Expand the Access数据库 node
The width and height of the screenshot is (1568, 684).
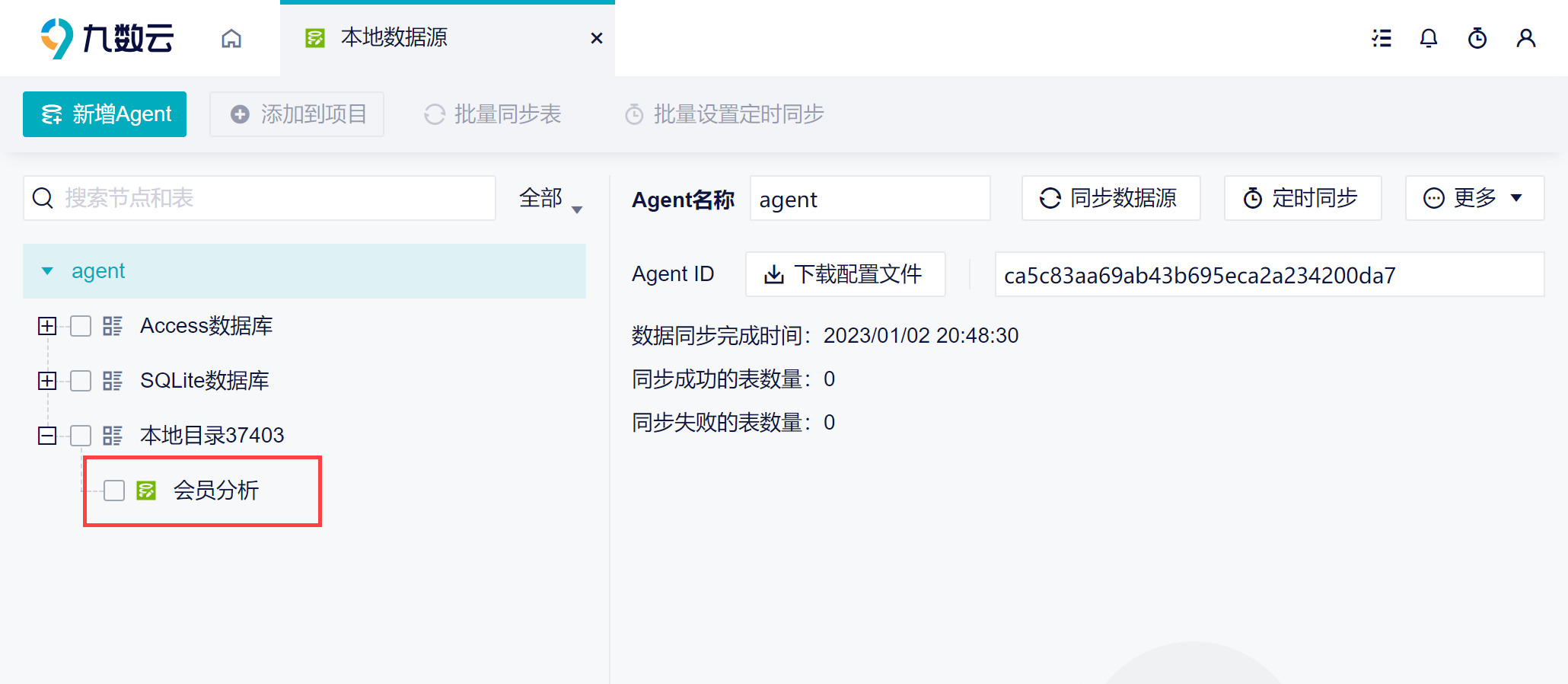47,326
